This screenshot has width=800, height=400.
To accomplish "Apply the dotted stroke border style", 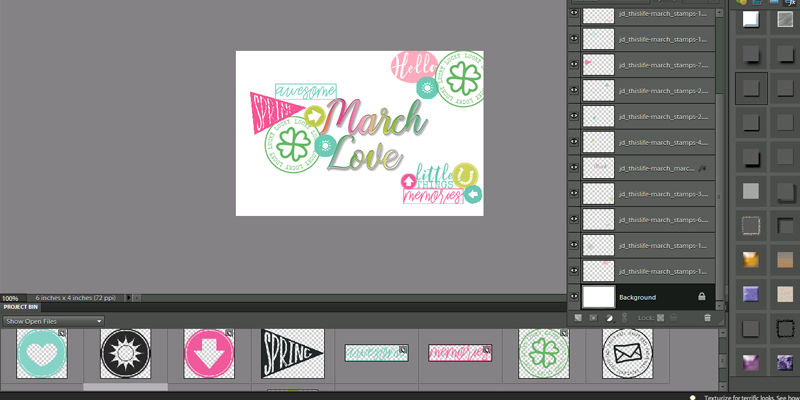I will click(751, 225).
